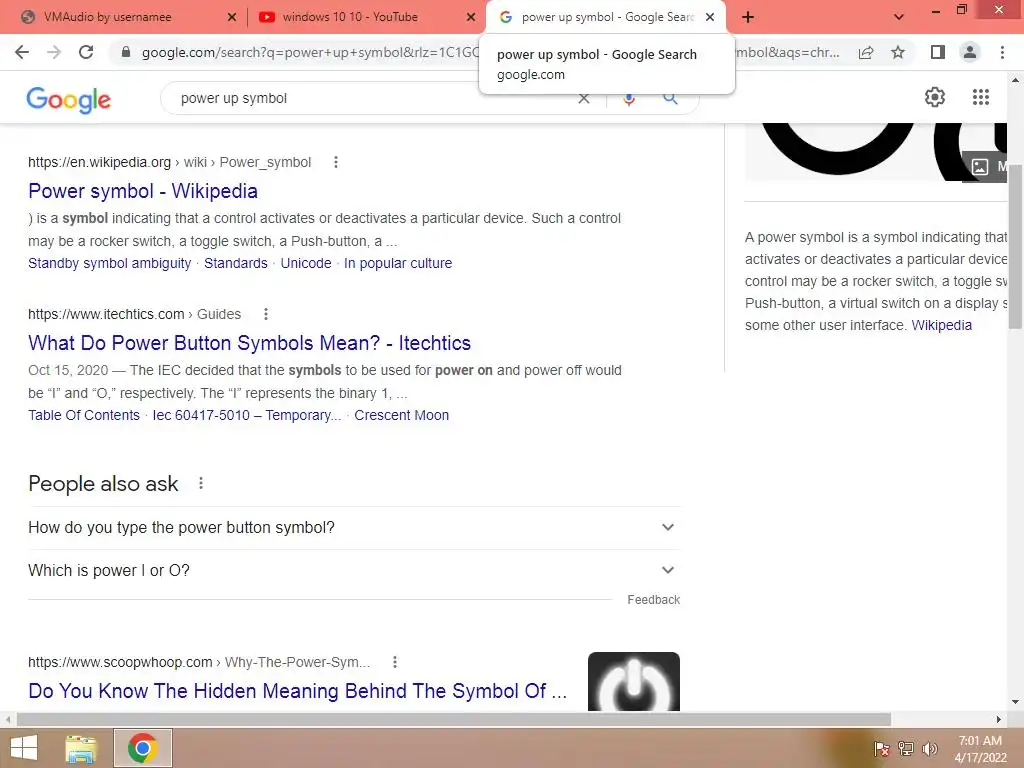Screen dimensions: 1024x768
Task: Start voice search with the microphone
Action: 629,99
